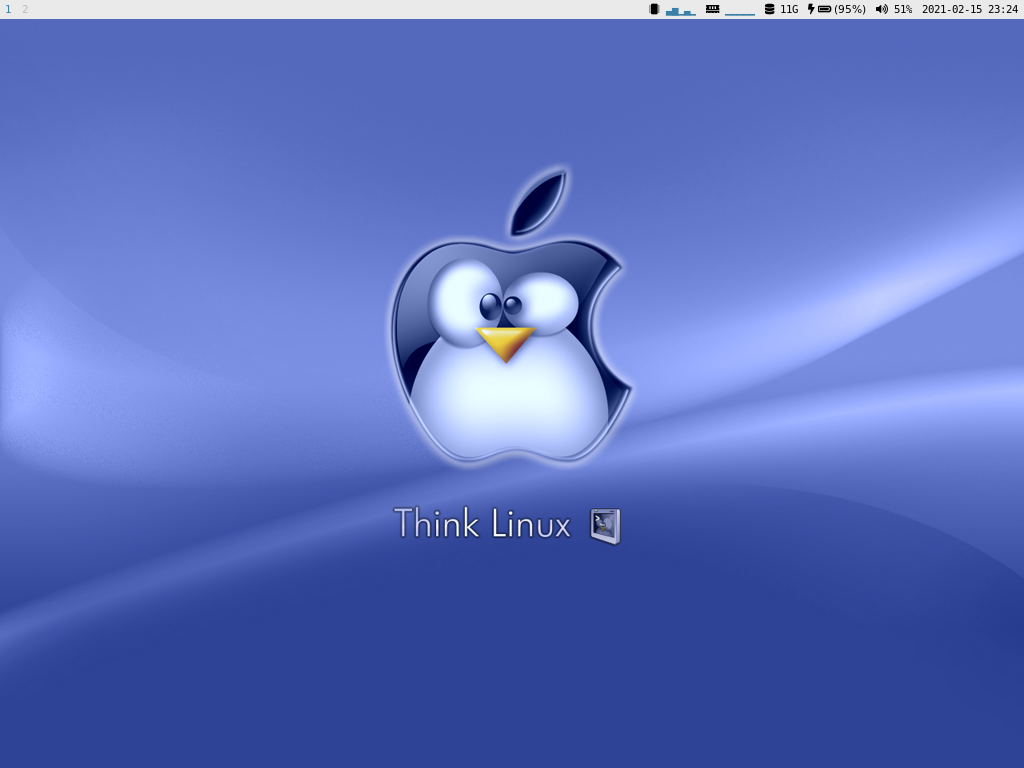Click the CPU chip icon
The height and width of the screenshot is (768, 1024).
[x=654, y=9]
